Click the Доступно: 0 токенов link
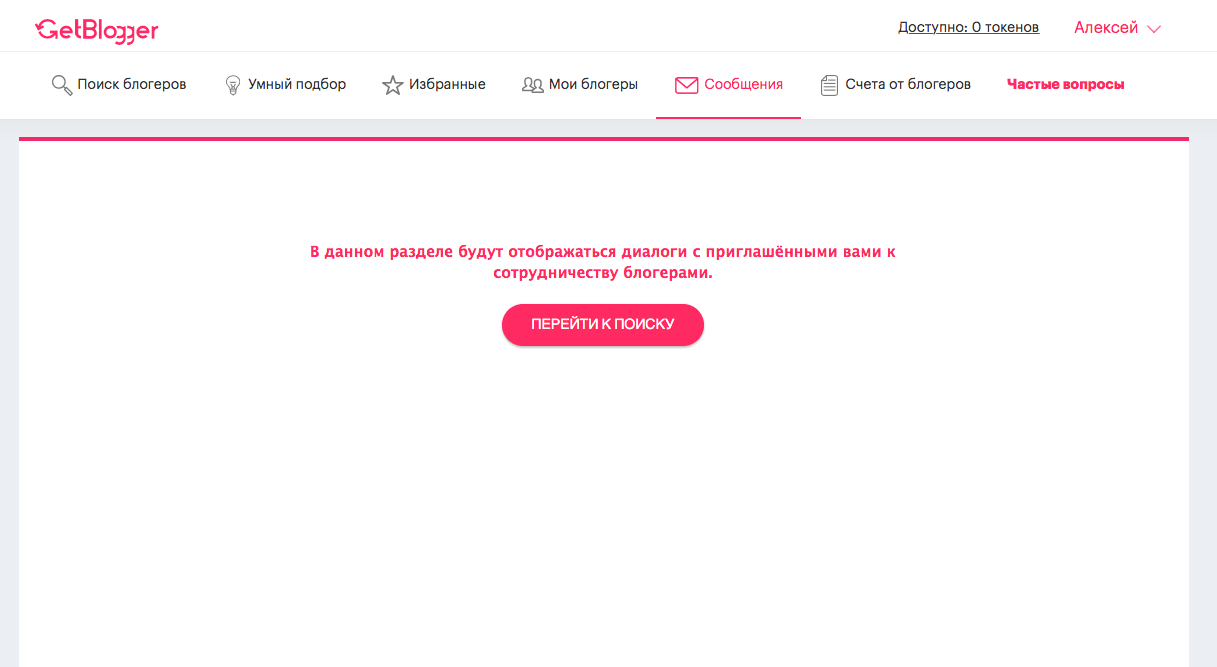 (x=968, y=28)
